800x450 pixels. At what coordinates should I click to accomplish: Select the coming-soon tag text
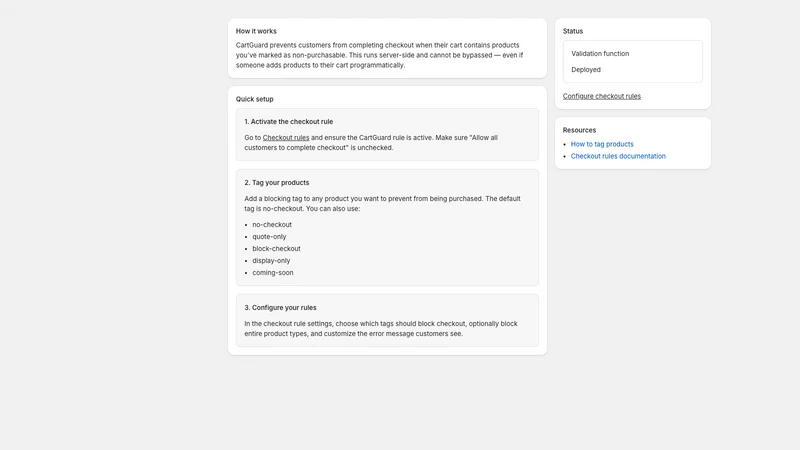pos(272,272)
